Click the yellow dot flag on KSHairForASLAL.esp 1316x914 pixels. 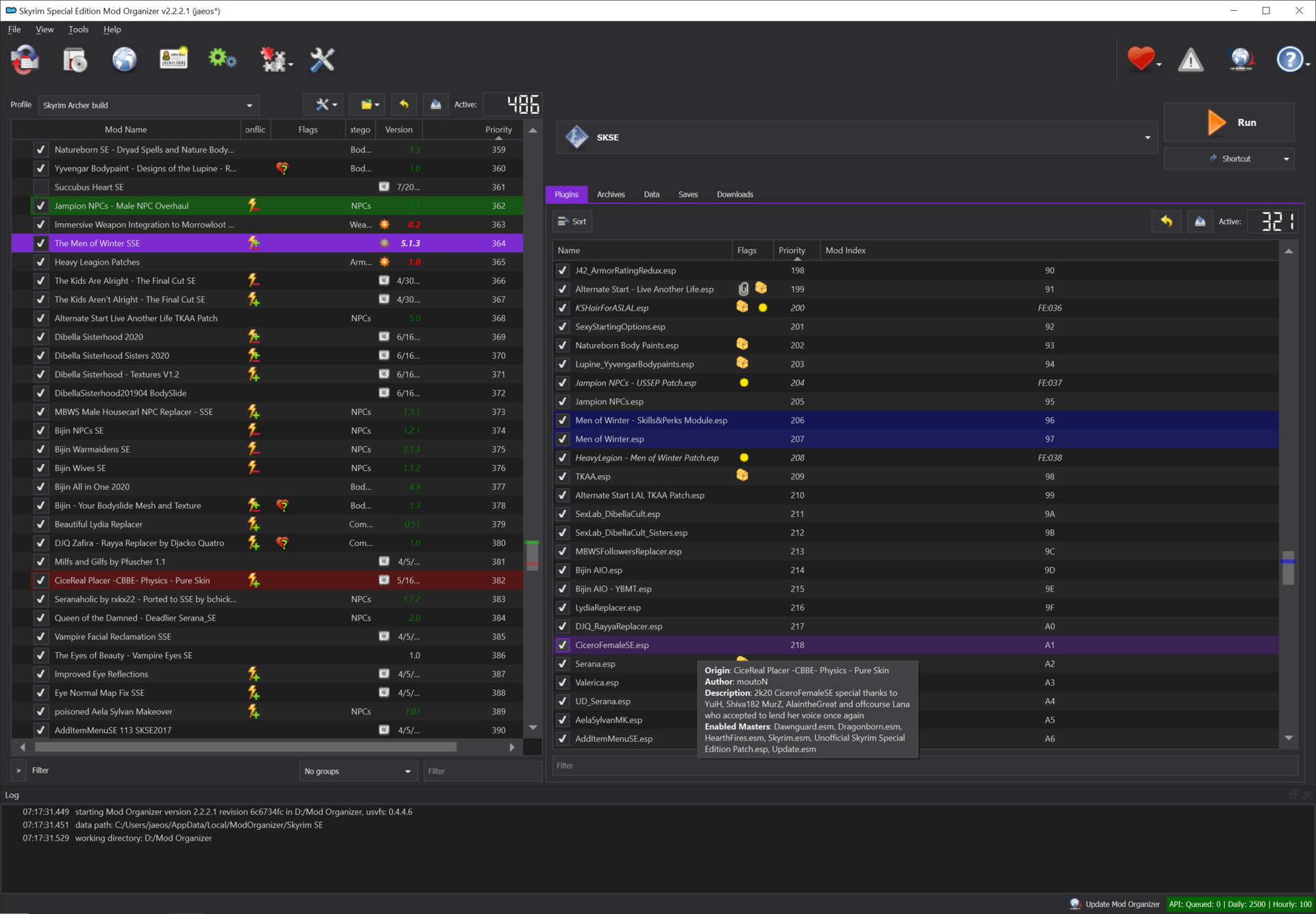tap(762, 308)
